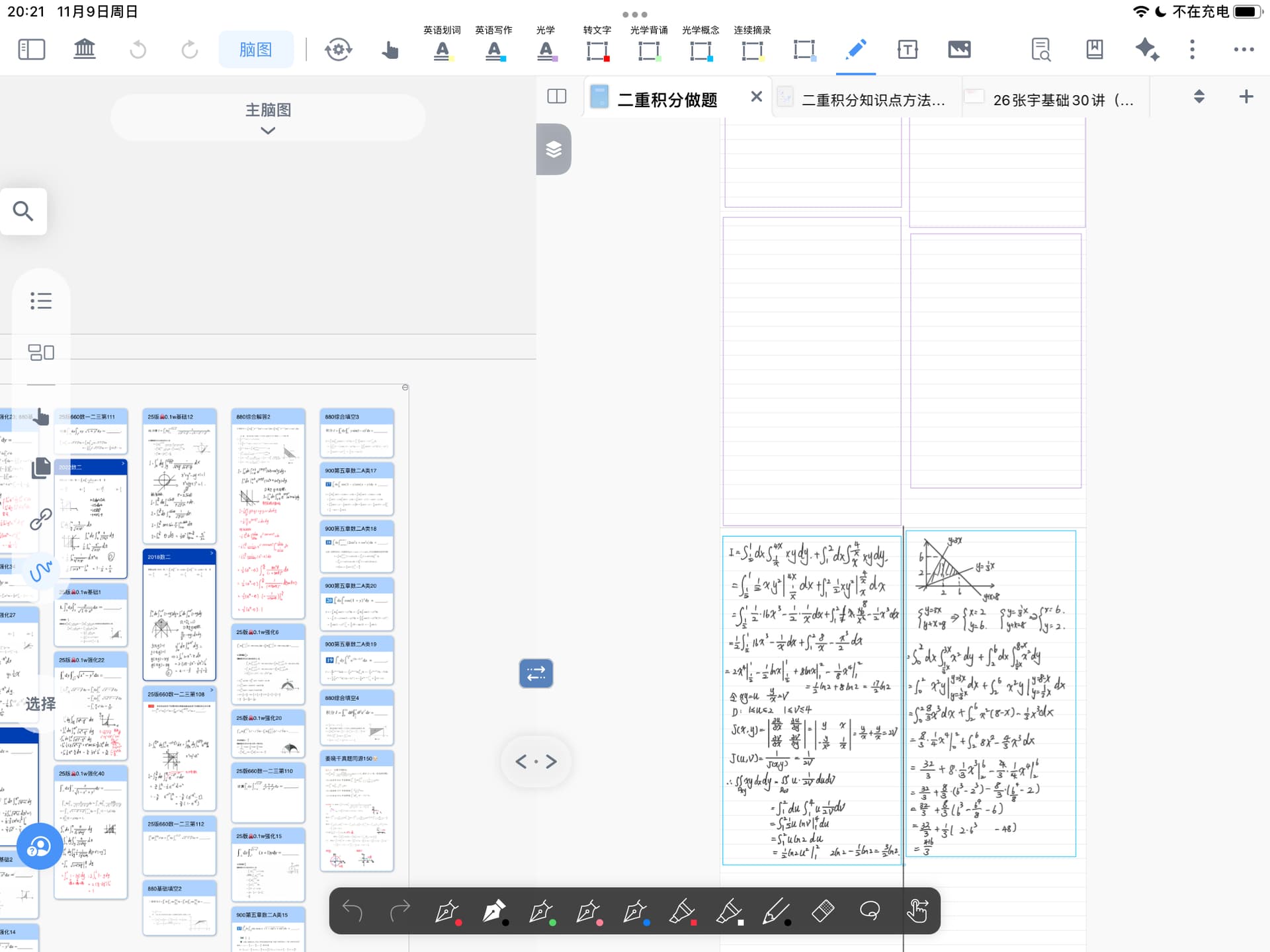1270x952 pixels.
Task: Select the 转文字 selection tool
Action: tap(597, 50)
